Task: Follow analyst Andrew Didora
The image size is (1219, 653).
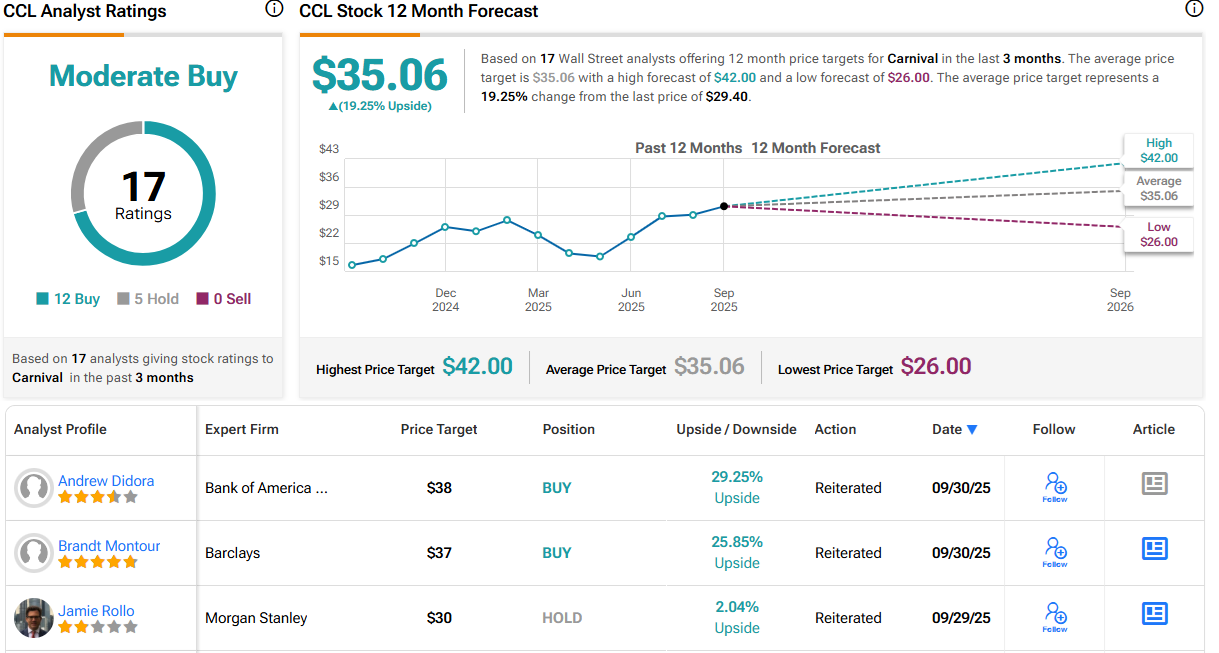Action: (1054, 487)
